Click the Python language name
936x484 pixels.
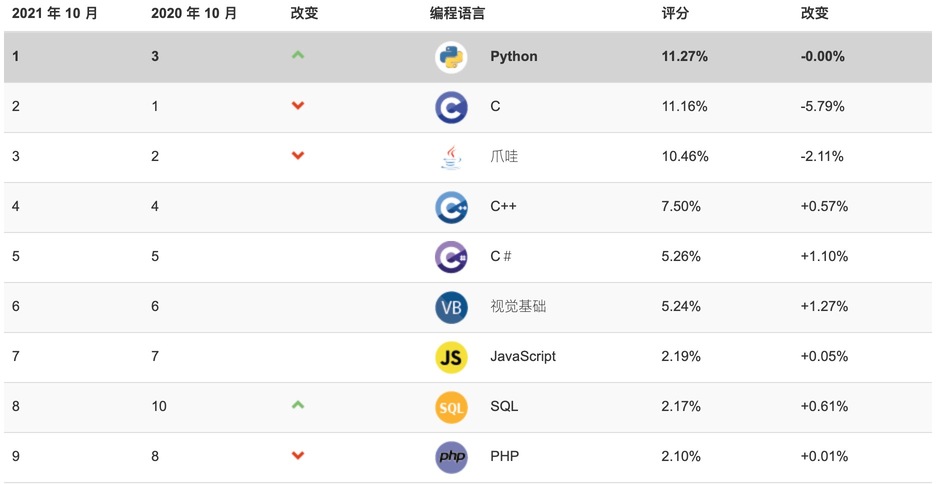point(514,57)
